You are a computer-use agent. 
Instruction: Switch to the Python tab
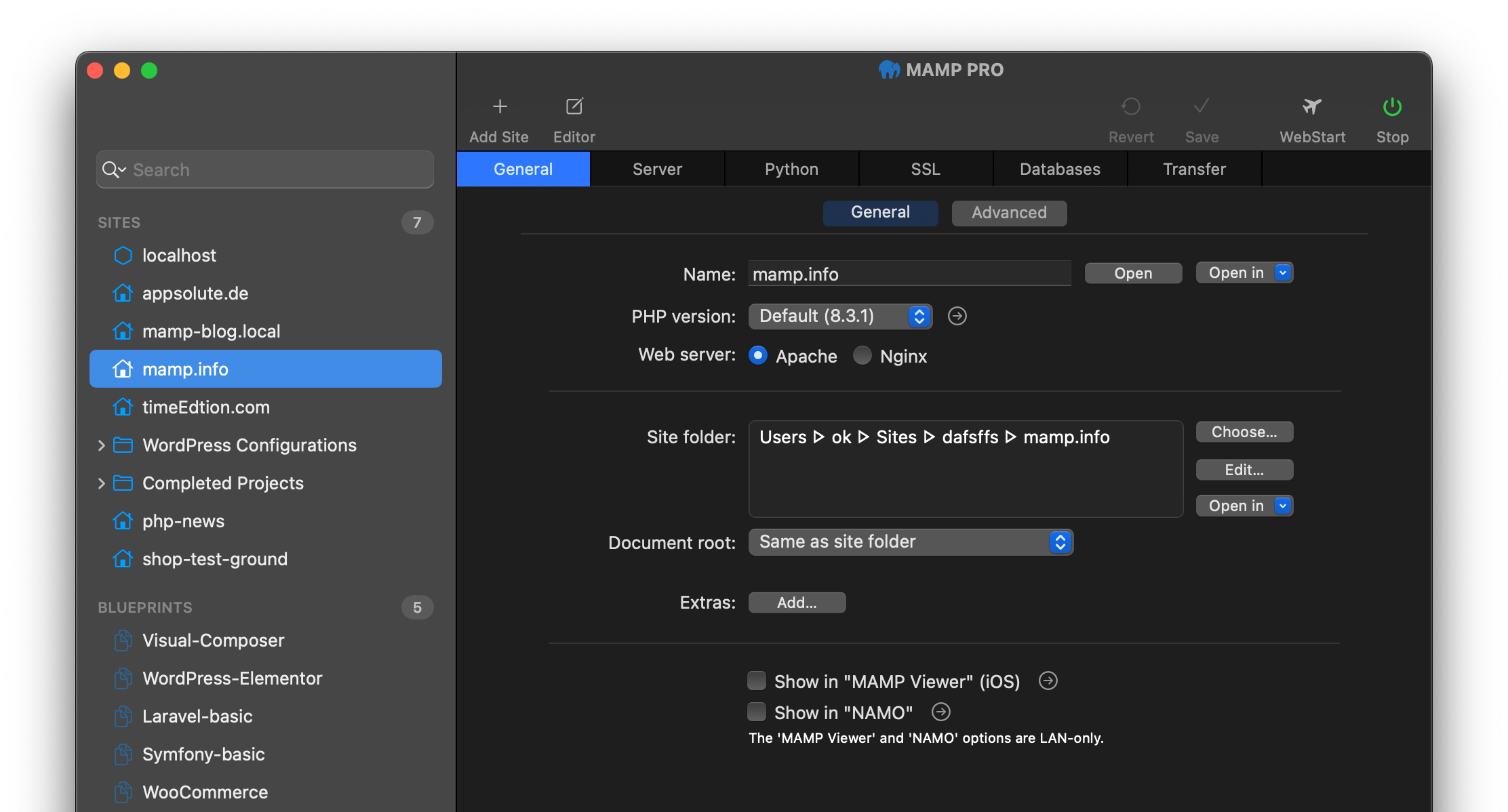pyautogui.click(x=791, y=169)
